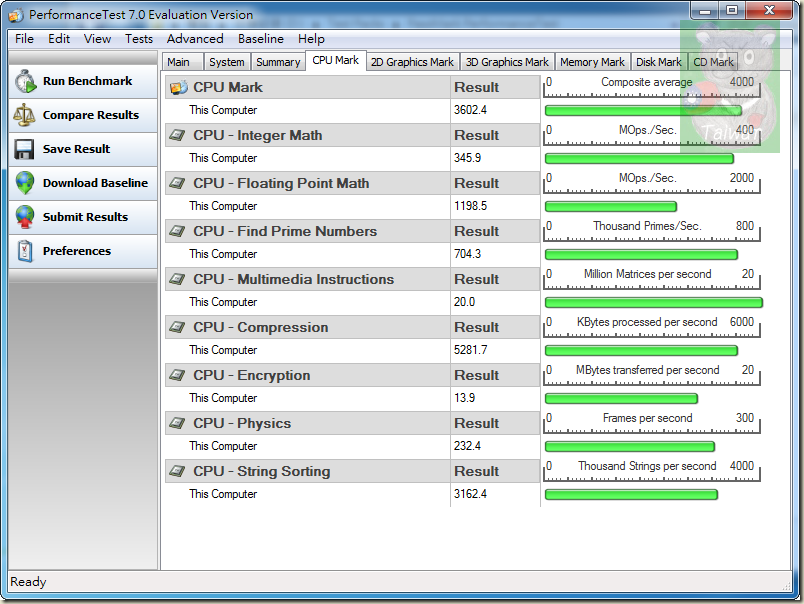Viewport: 804px width, 604px height.
Task: Switch to the CD Mark tab
Action: [713, 62]
